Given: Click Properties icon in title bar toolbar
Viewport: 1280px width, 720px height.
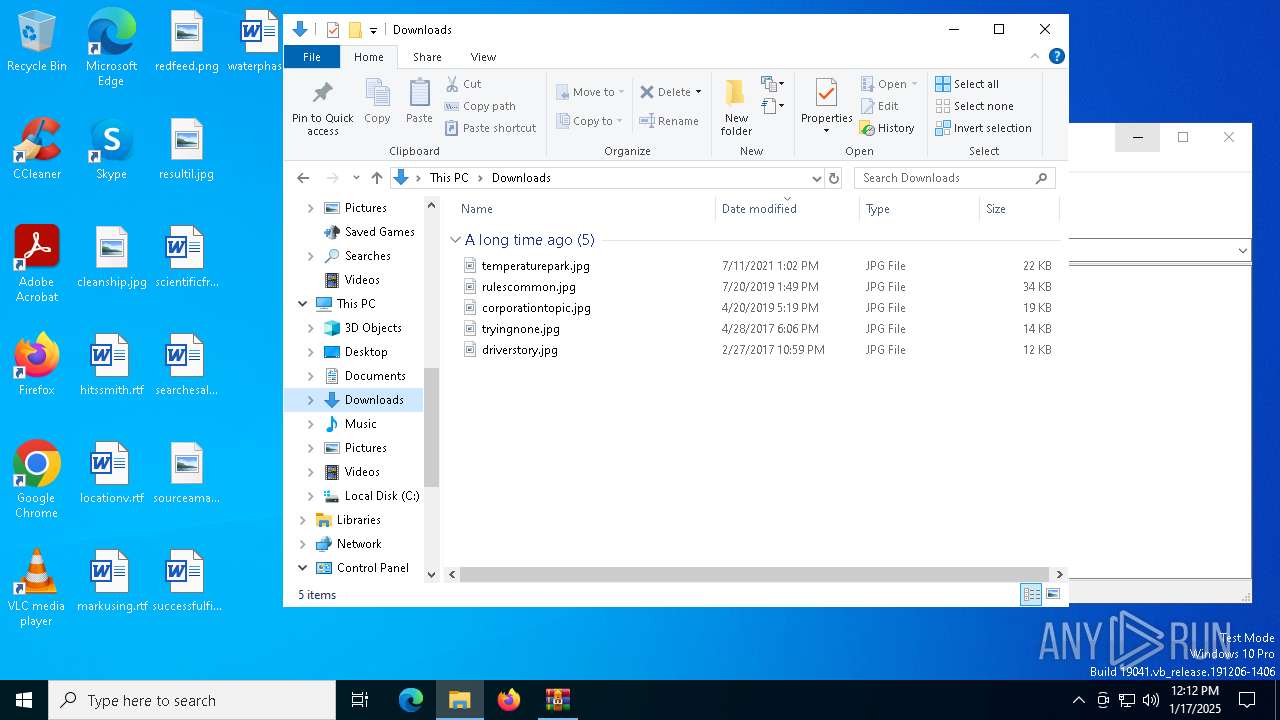Looking at the screenshot, I should pyautogui.click(x=333, y=30).
